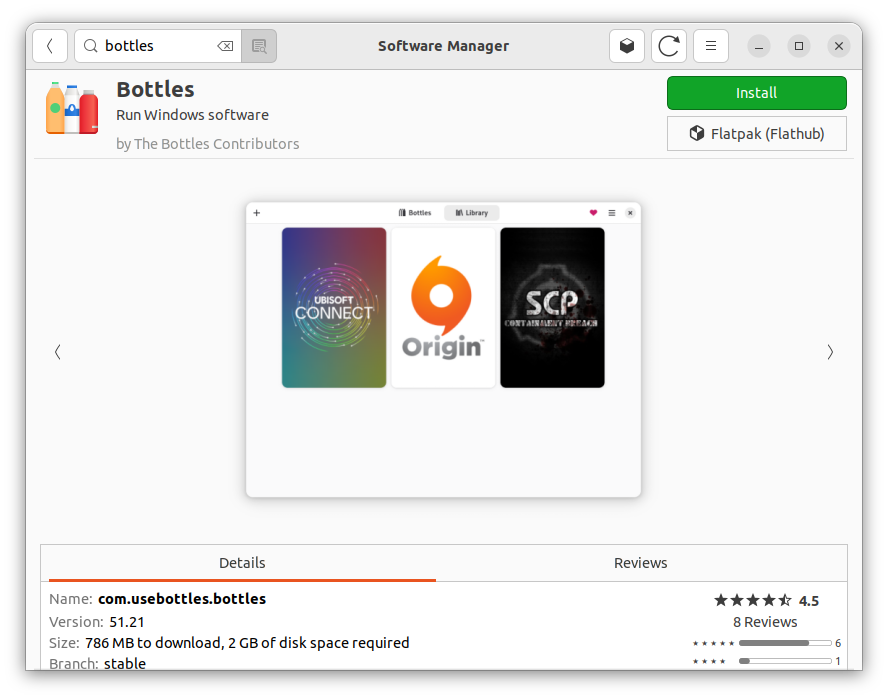The height and width of the screenshot is (699, 888).
Task: Click the five-star rating bar
Action: [785, 643]
